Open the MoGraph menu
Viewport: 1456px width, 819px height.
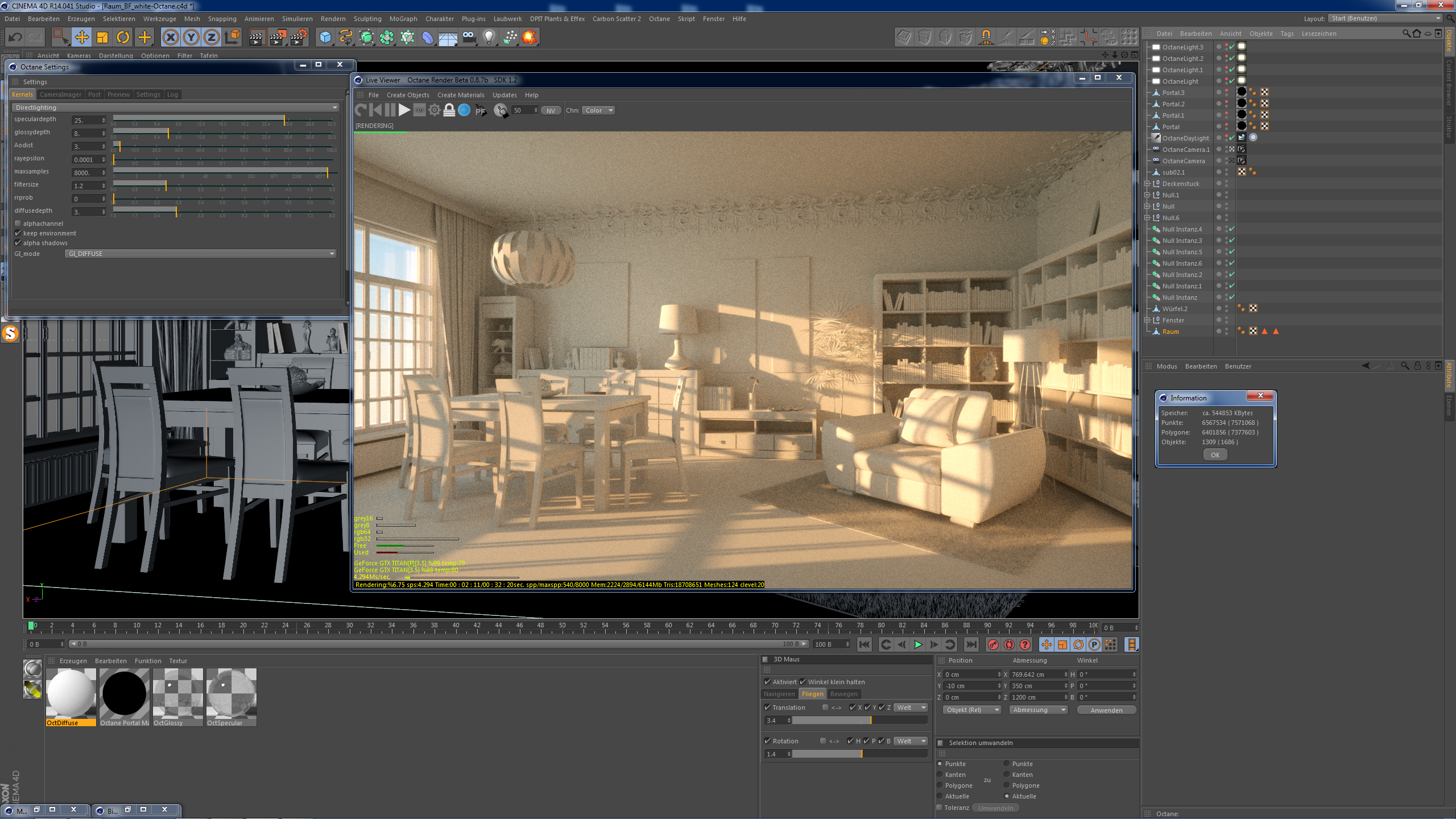403,19
